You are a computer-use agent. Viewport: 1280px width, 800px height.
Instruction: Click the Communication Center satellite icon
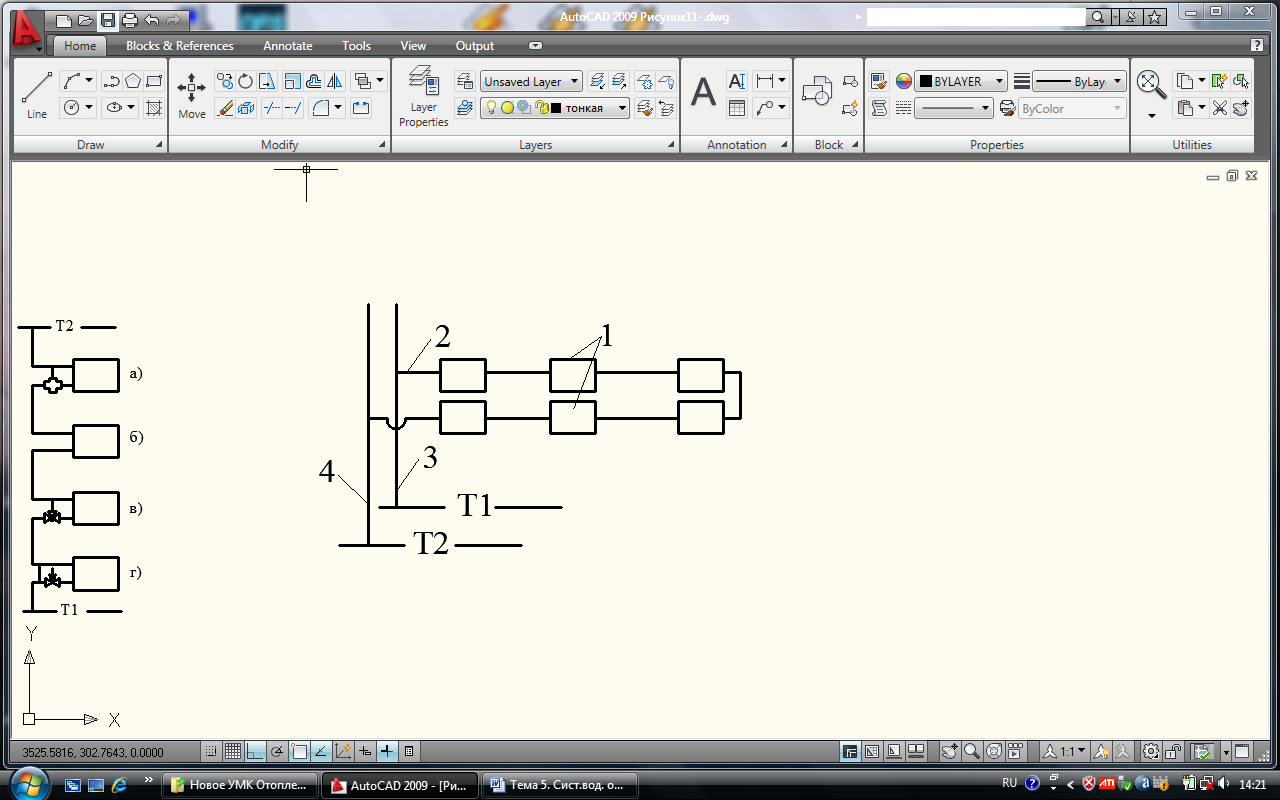tap(1130, 17)
